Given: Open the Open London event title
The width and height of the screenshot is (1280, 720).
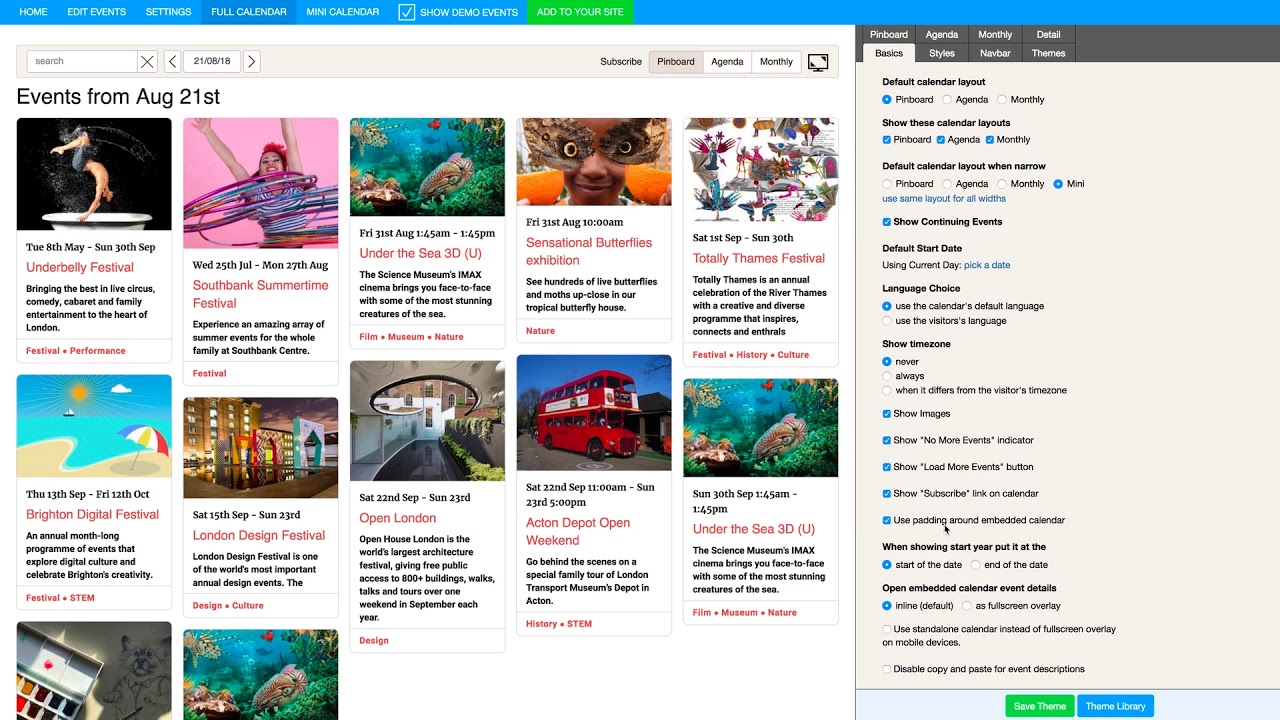Looking at the screenshot, I should [x=398, y=518].
